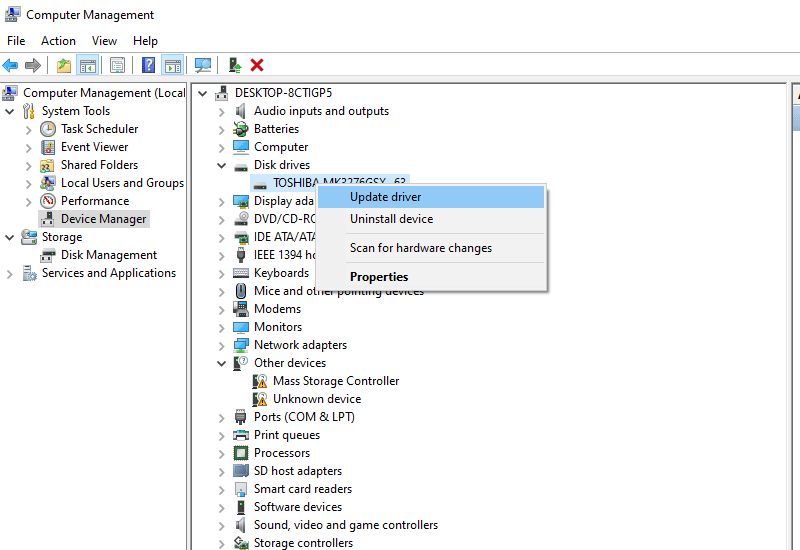Choose Scan for hardware changes context entry

[431, 248]
